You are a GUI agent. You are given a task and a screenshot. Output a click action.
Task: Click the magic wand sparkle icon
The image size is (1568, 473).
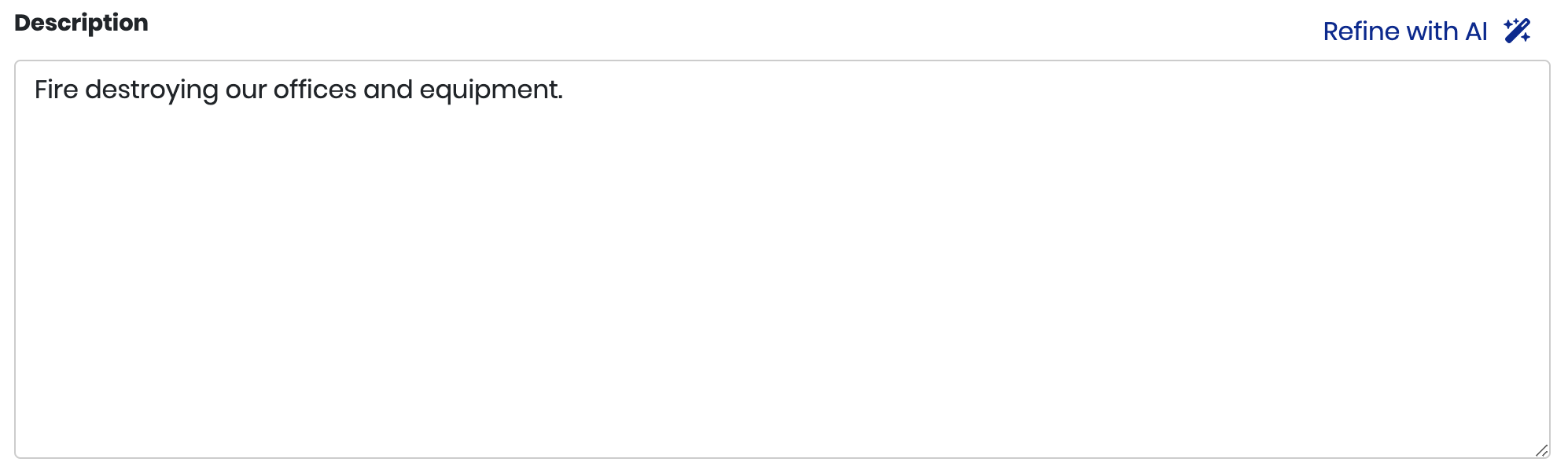click(1517, 31)
